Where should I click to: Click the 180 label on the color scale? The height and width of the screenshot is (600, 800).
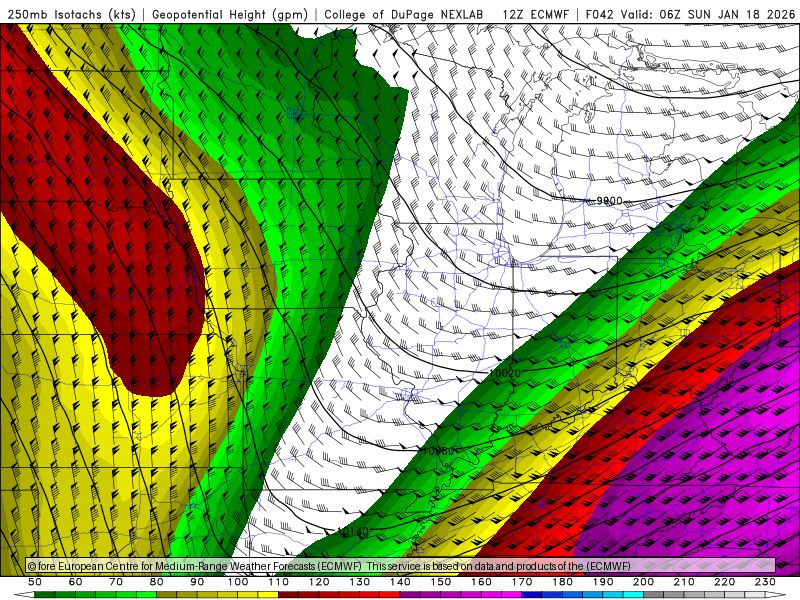562,582
